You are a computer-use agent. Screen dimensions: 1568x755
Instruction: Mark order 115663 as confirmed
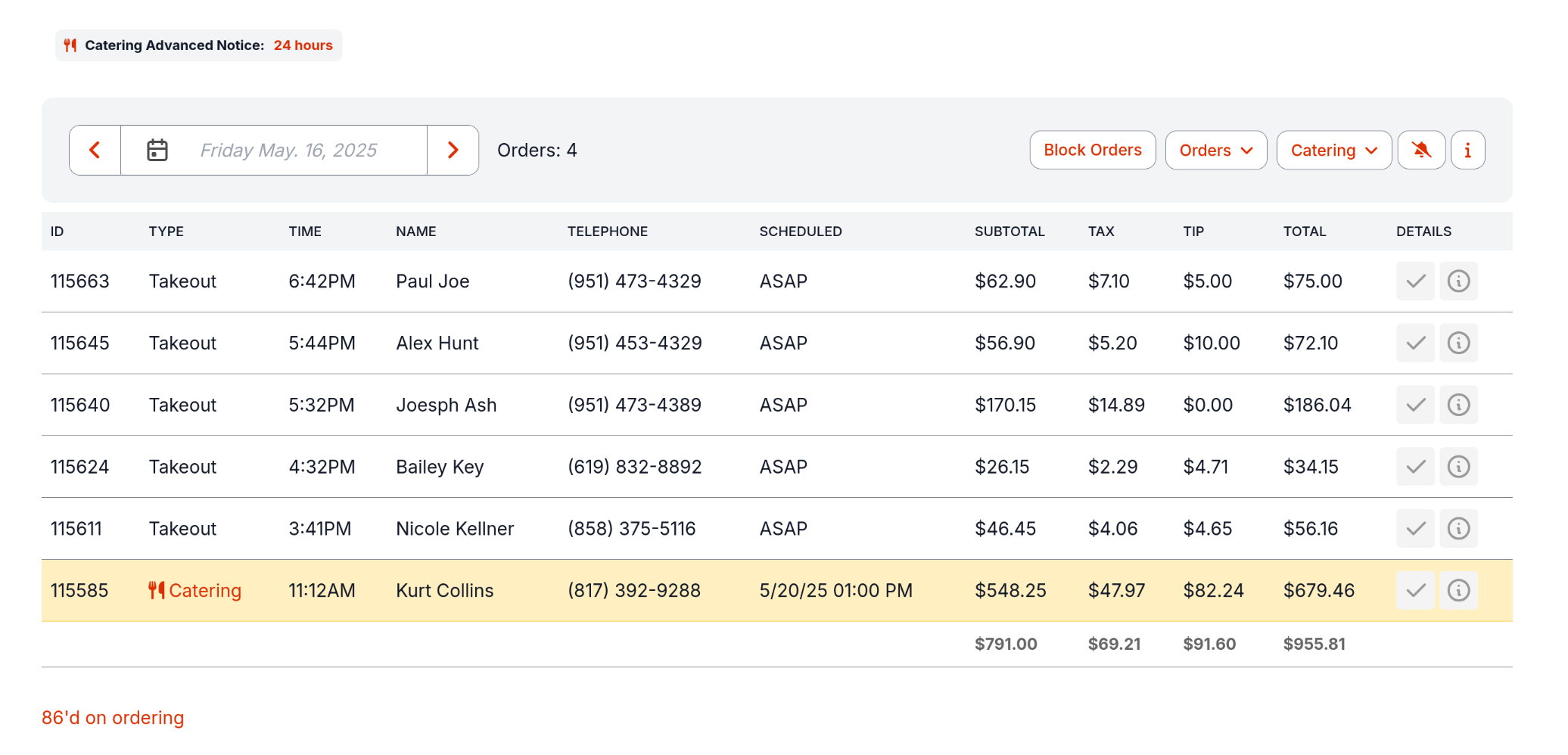1414,281
